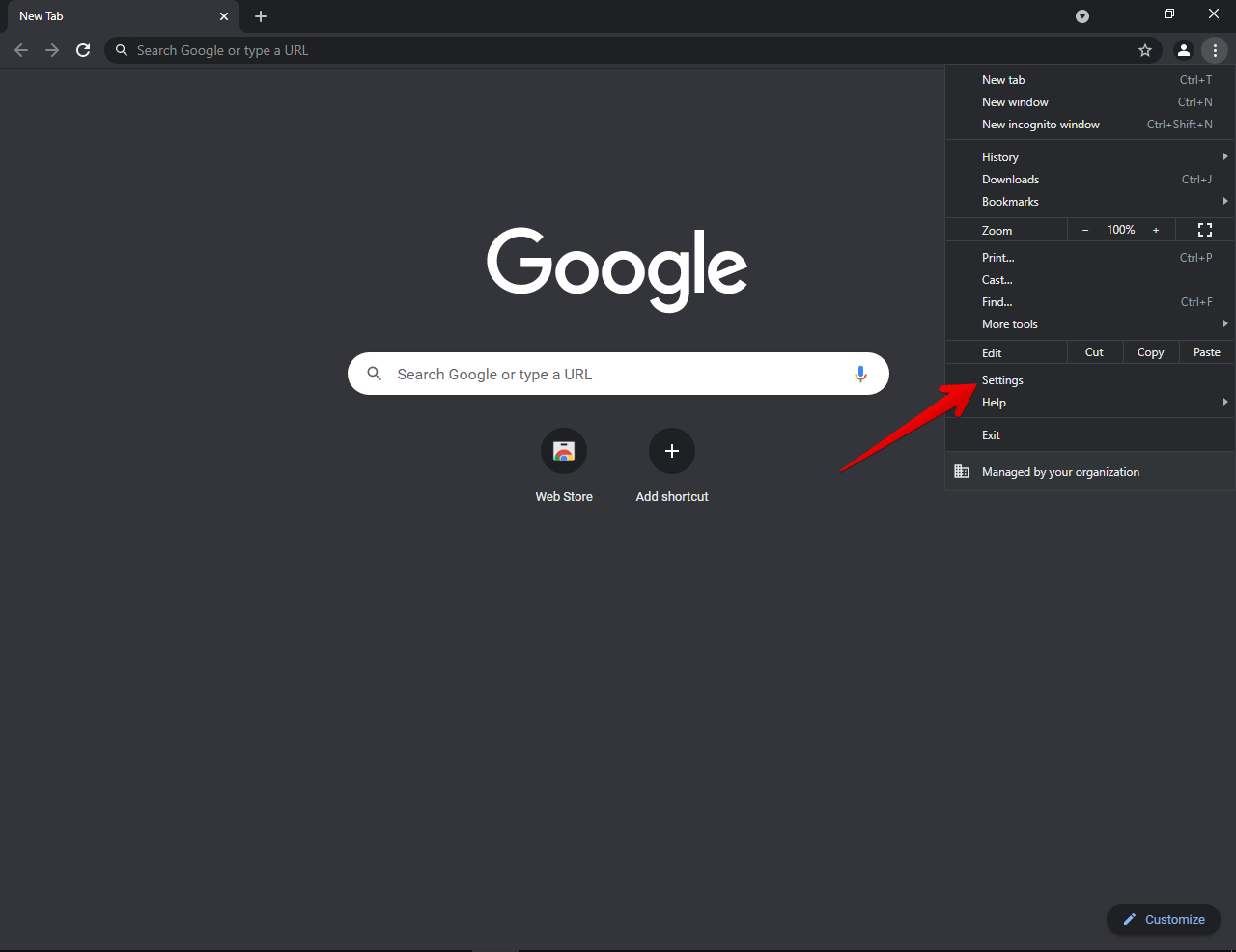Decrease zoom with the minus button
This screenshot has height=952, width=1236.
point(1085,230)
